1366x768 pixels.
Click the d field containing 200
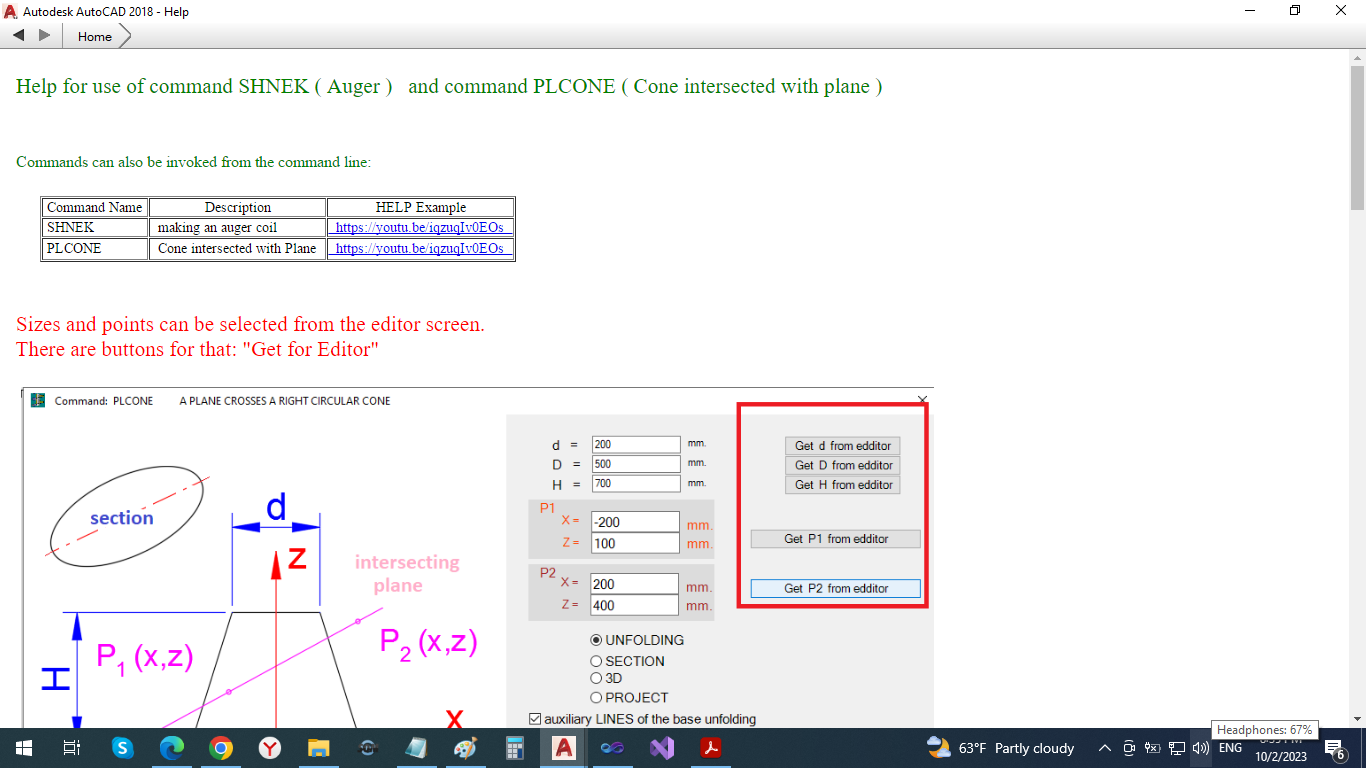(635, 444)
